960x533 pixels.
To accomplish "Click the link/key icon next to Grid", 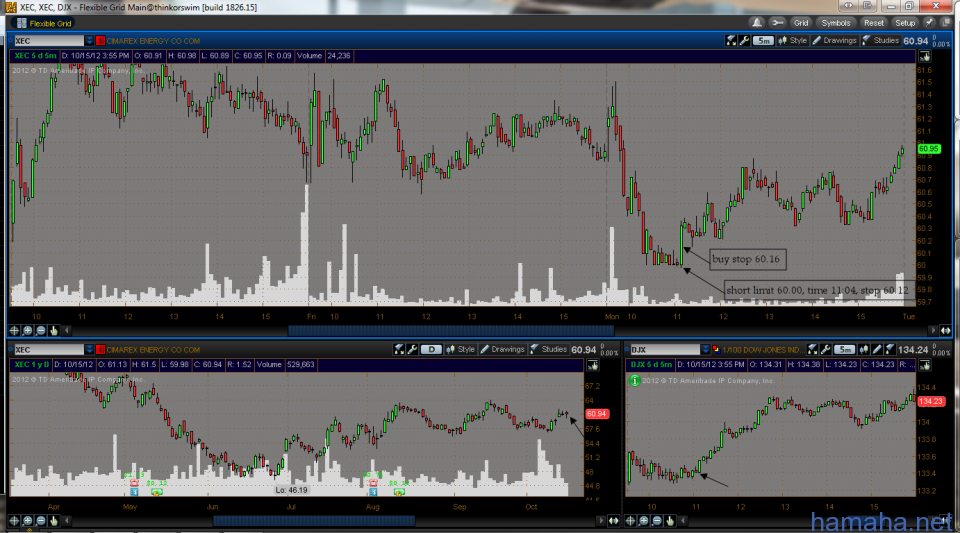I will [778, 23].
